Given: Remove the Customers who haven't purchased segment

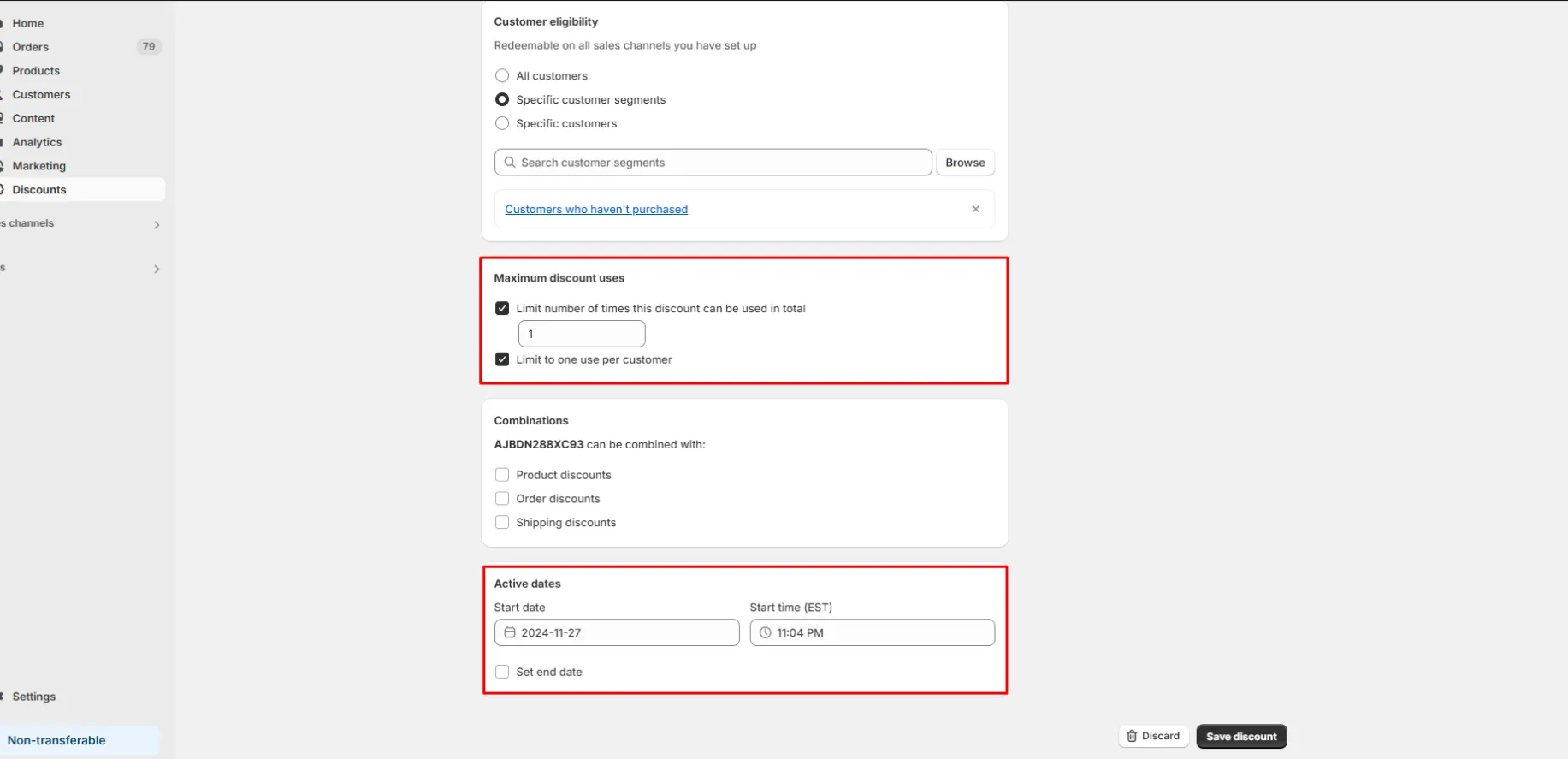Looking at the screenshot, I should click(975, 209).
